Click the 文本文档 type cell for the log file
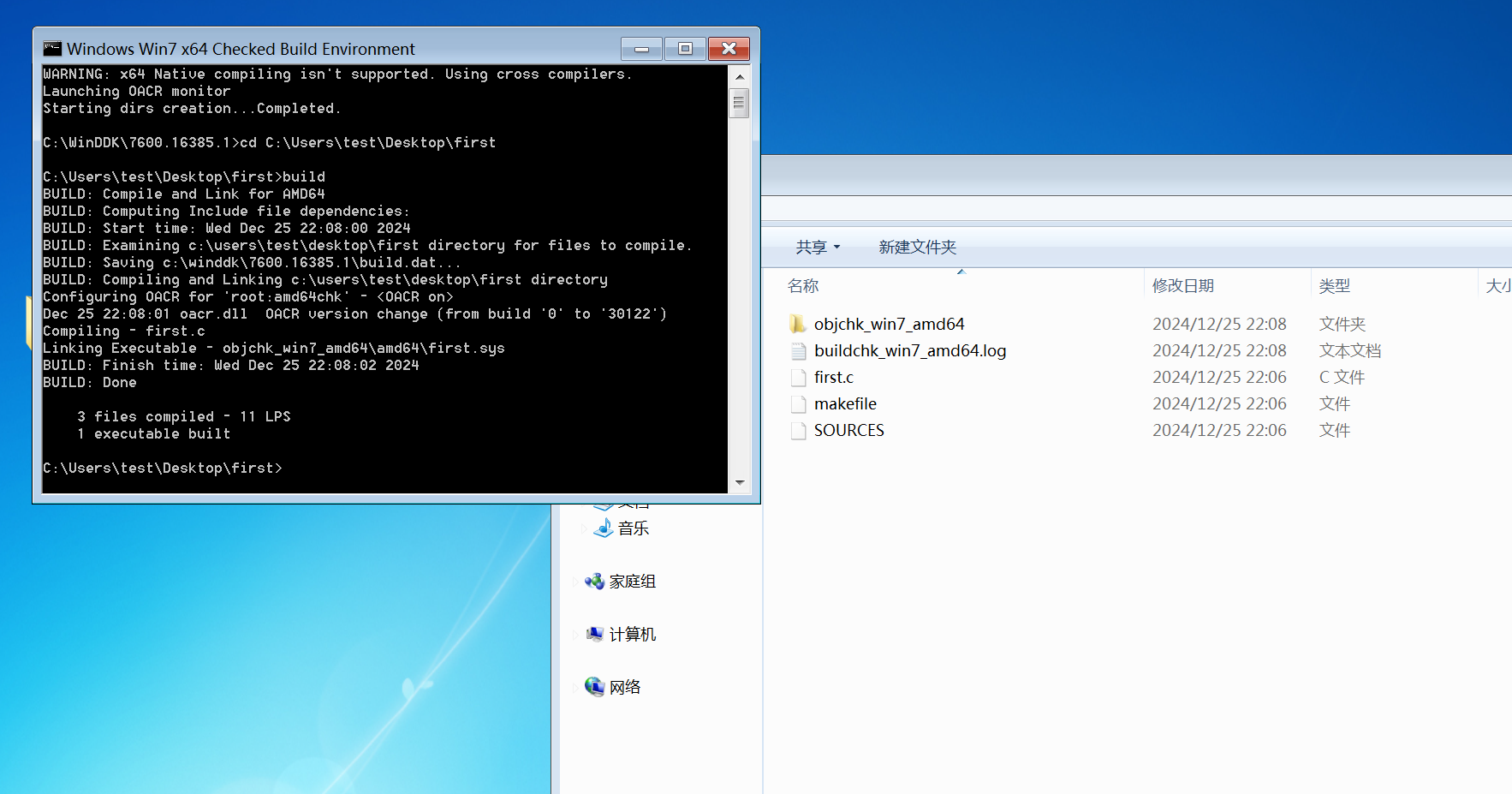Image resolution: width=1512 pixels, height=794 pixels. coord(1350,350)
